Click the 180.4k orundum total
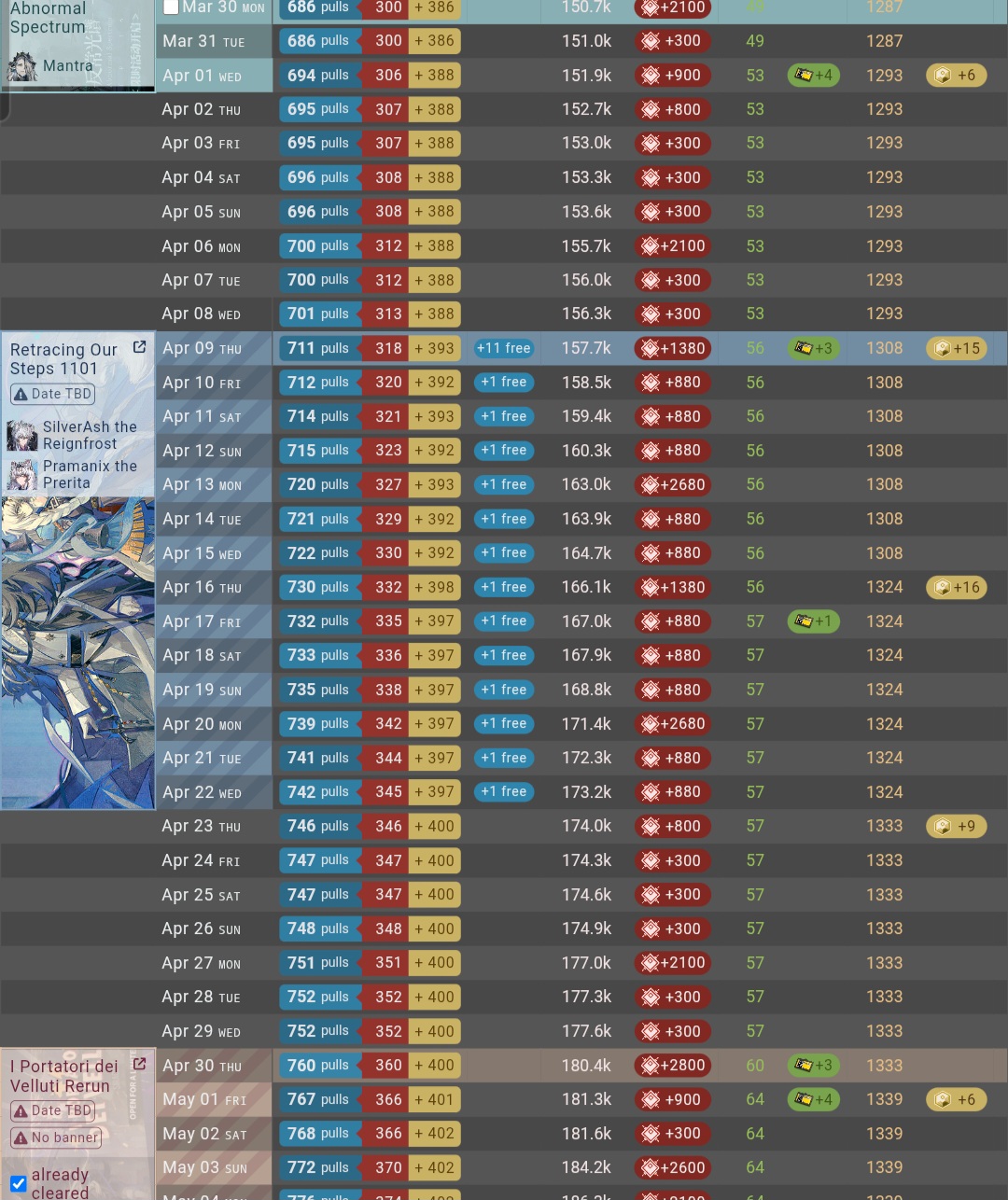This screenshot has height=1200, width=1008. pos(586,1065)
